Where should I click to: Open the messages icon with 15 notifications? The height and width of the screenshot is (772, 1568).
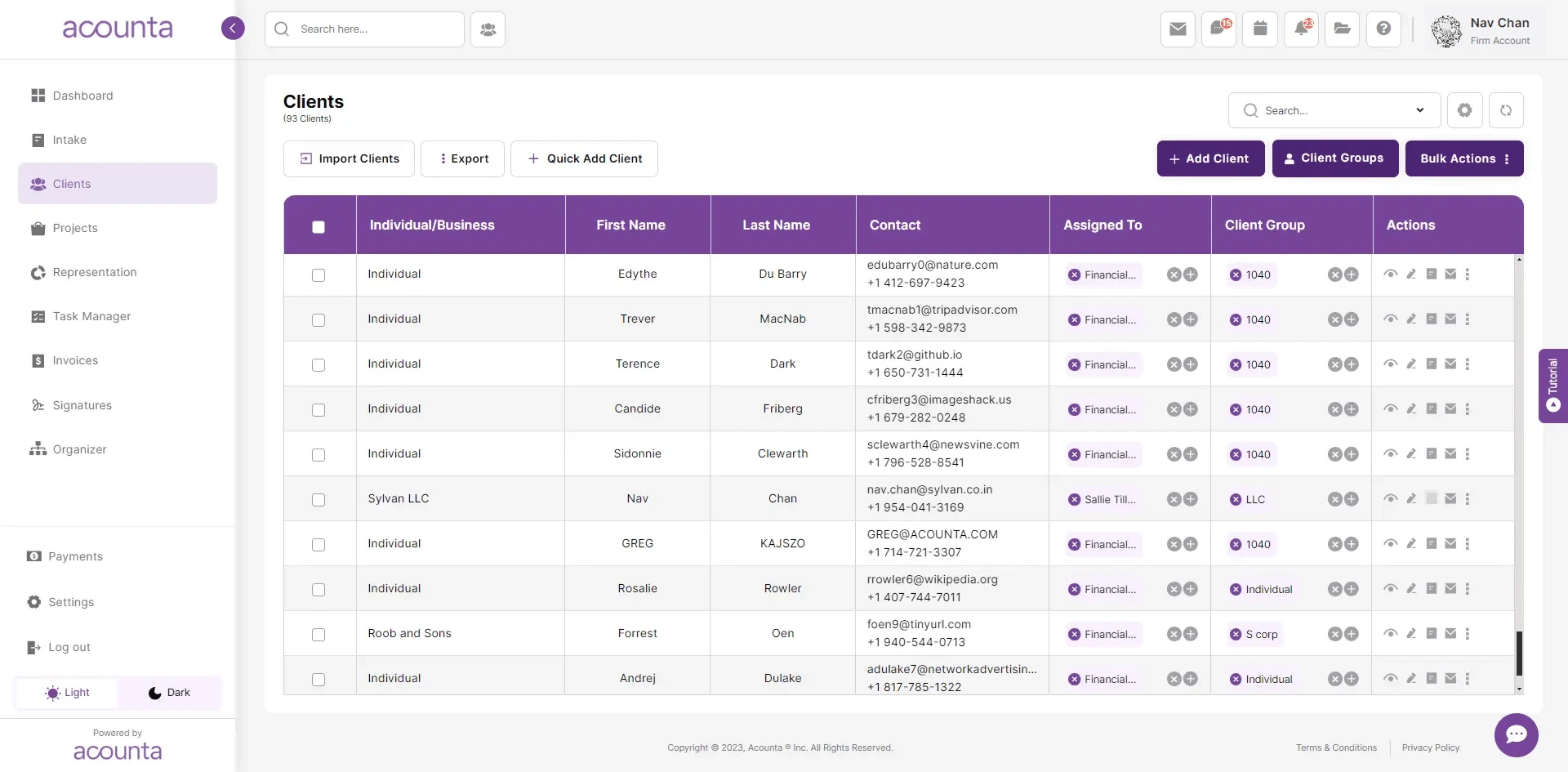(1218, 29)
